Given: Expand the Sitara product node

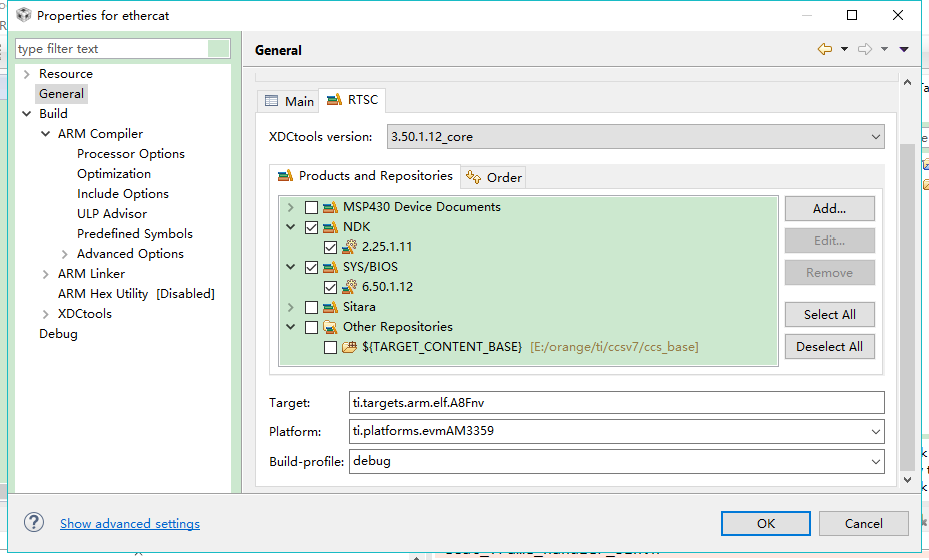Looking at the screenshot, I should pyautogui.click(x=290, y=307).
